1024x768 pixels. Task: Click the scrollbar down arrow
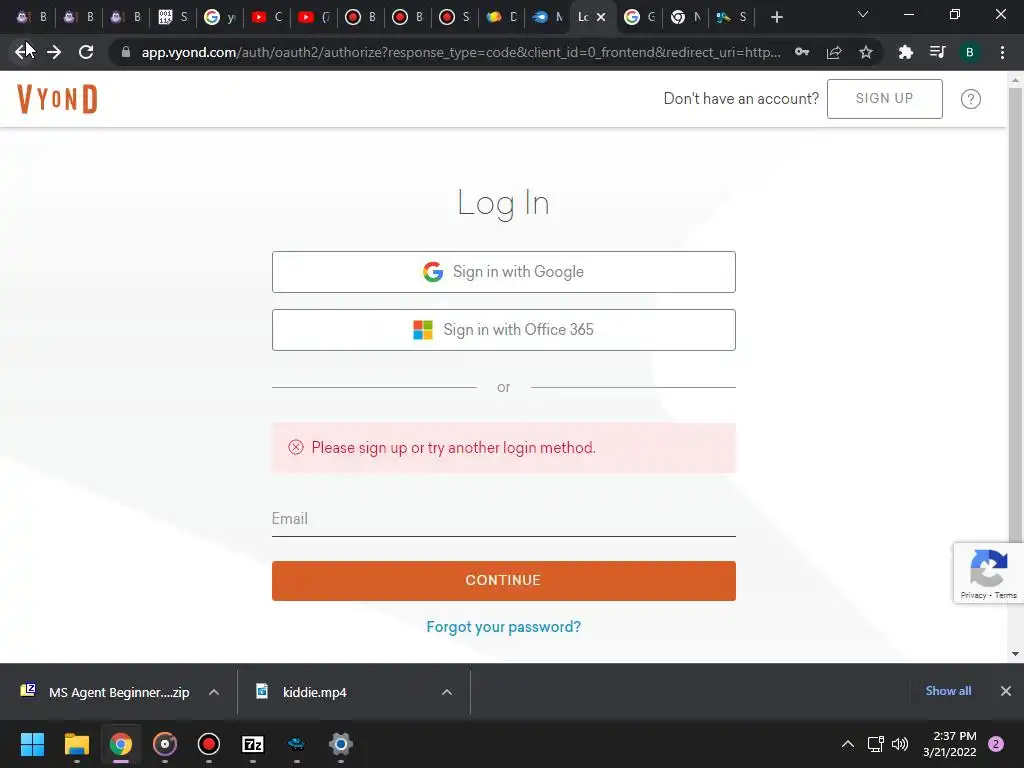click(x=1015, y=654)
